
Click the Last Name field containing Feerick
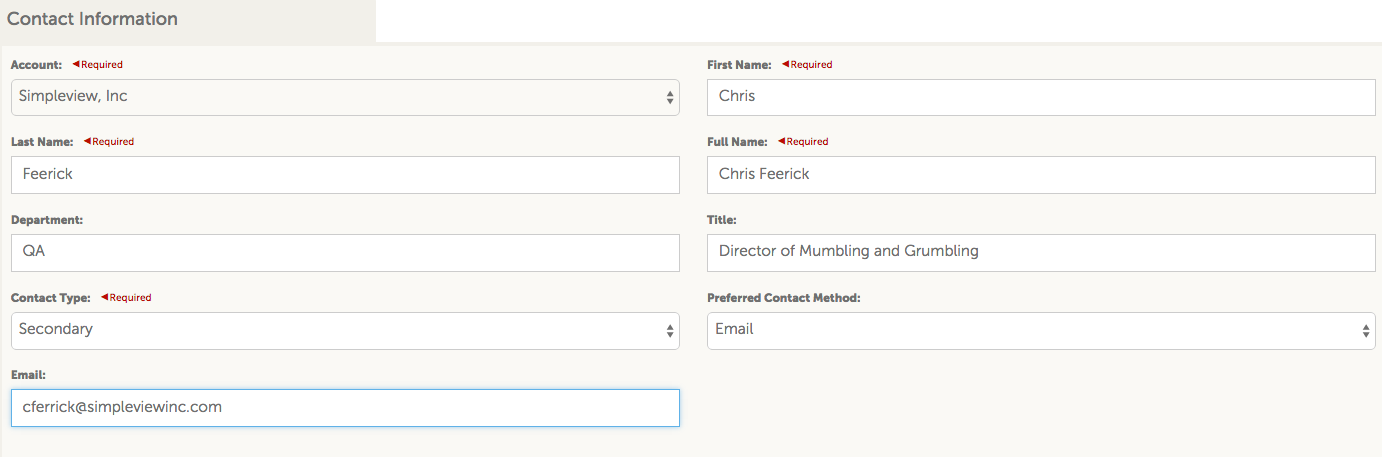click(x=345, y=175)
